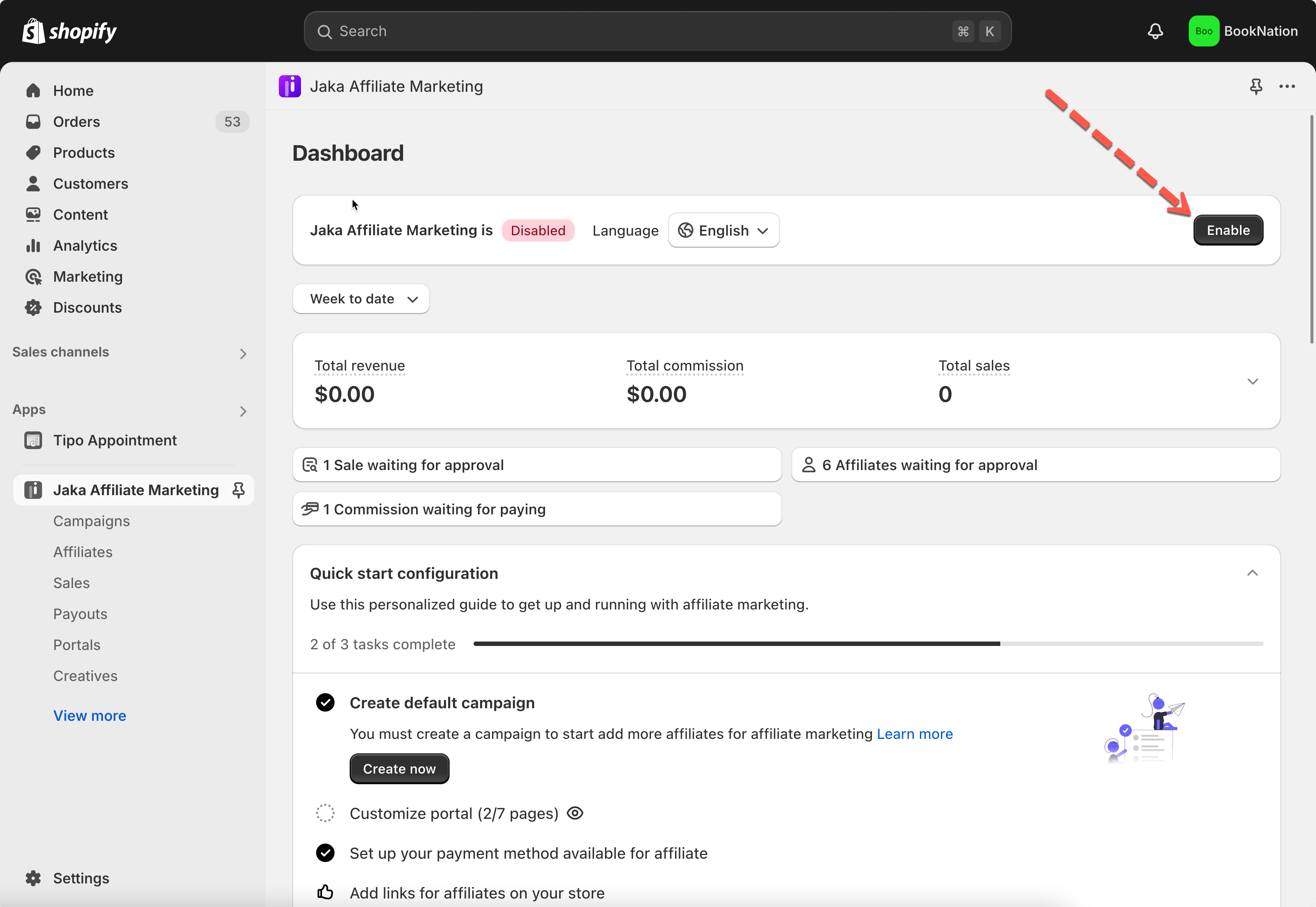Click the tasks complete progress bar
The height and width of the screenshot is (907, 1316).
click(867, 644)
